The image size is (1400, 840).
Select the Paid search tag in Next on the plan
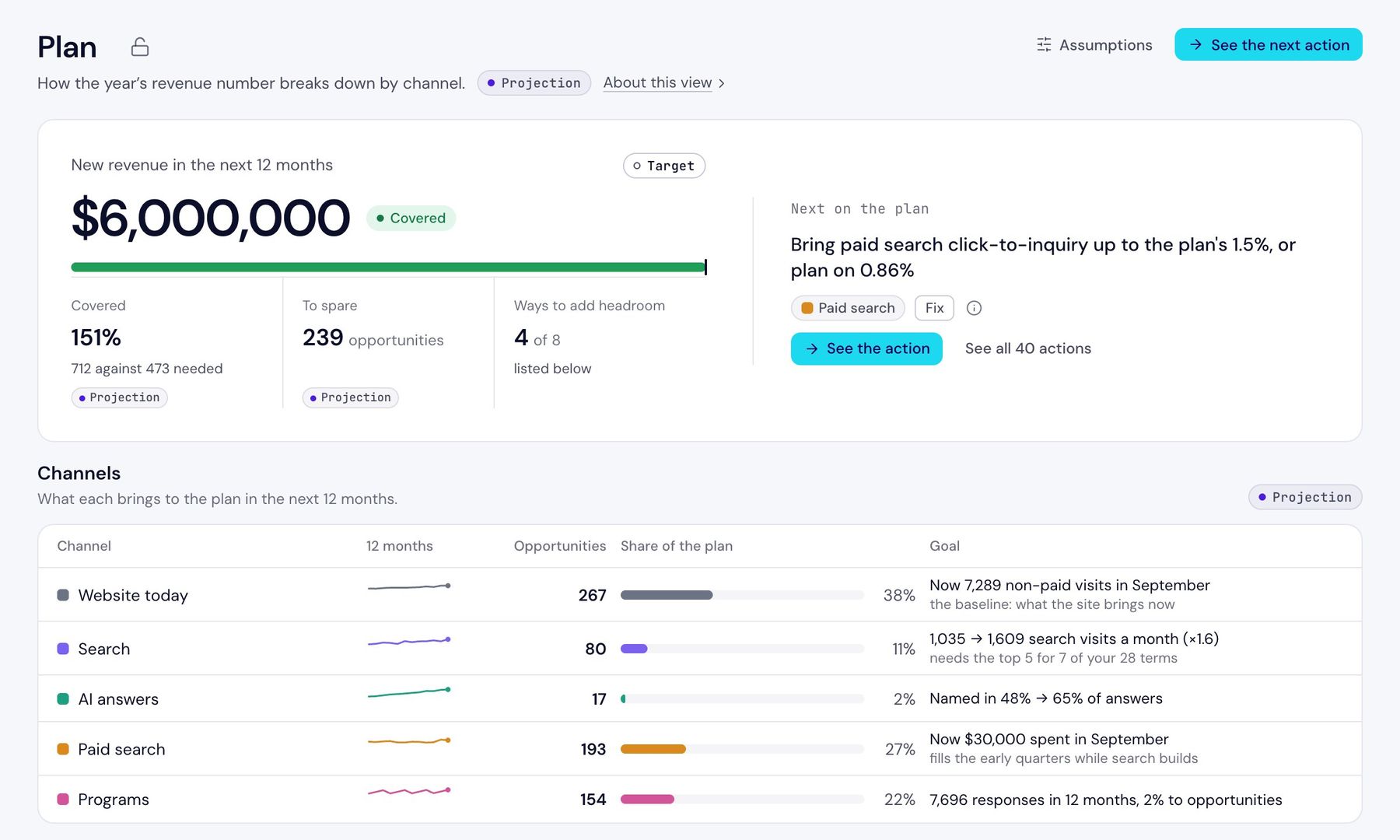(848, 308)
